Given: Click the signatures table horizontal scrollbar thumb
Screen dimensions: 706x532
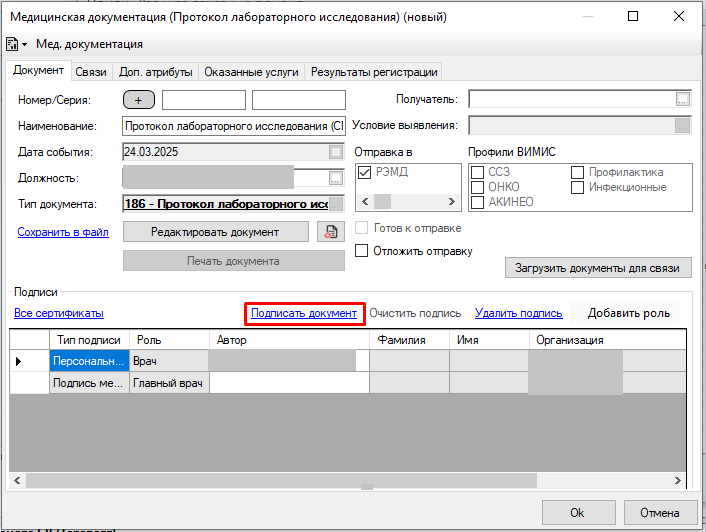Looking at the screenshot, I should pyautogui.click(x=281, y=480).
